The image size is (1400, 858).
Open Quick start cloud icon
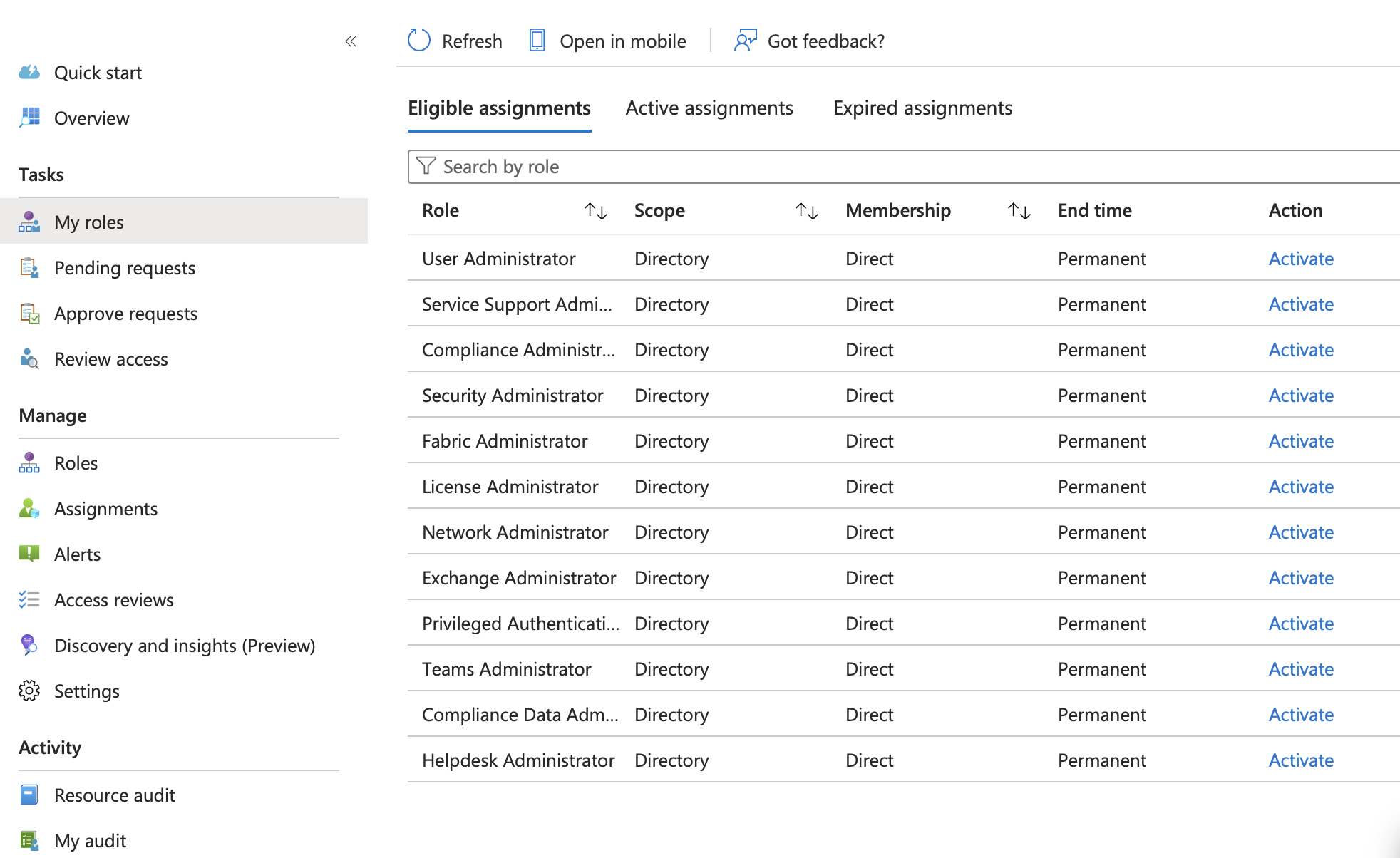29,73
